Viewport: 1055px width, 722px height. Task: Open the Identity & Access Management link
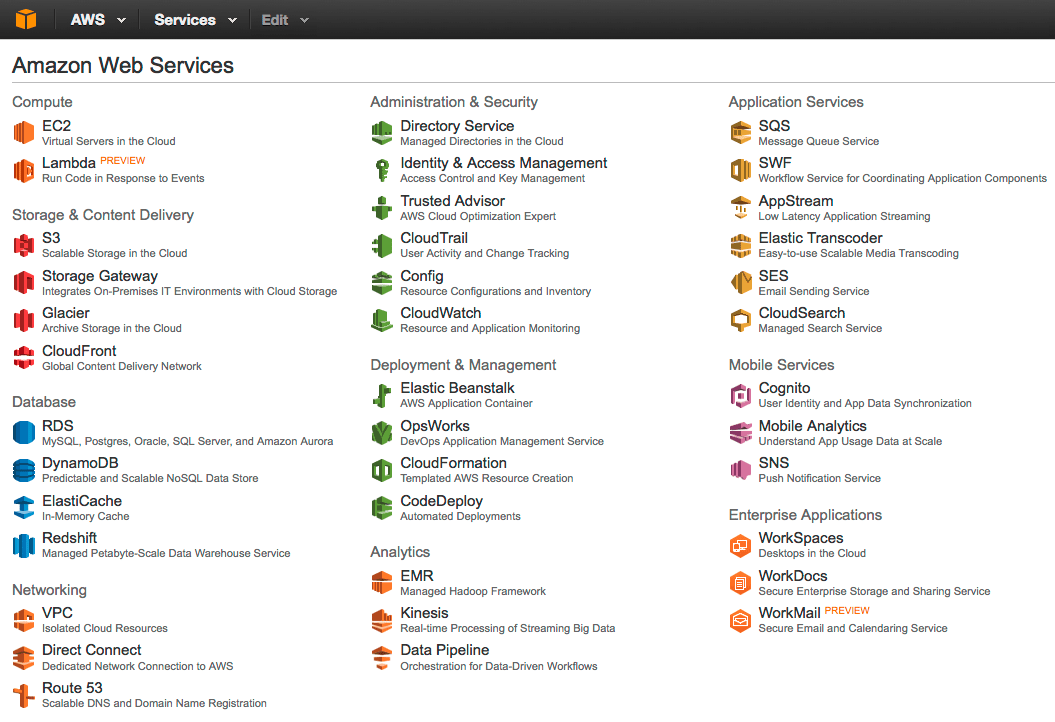pos(504,162)
